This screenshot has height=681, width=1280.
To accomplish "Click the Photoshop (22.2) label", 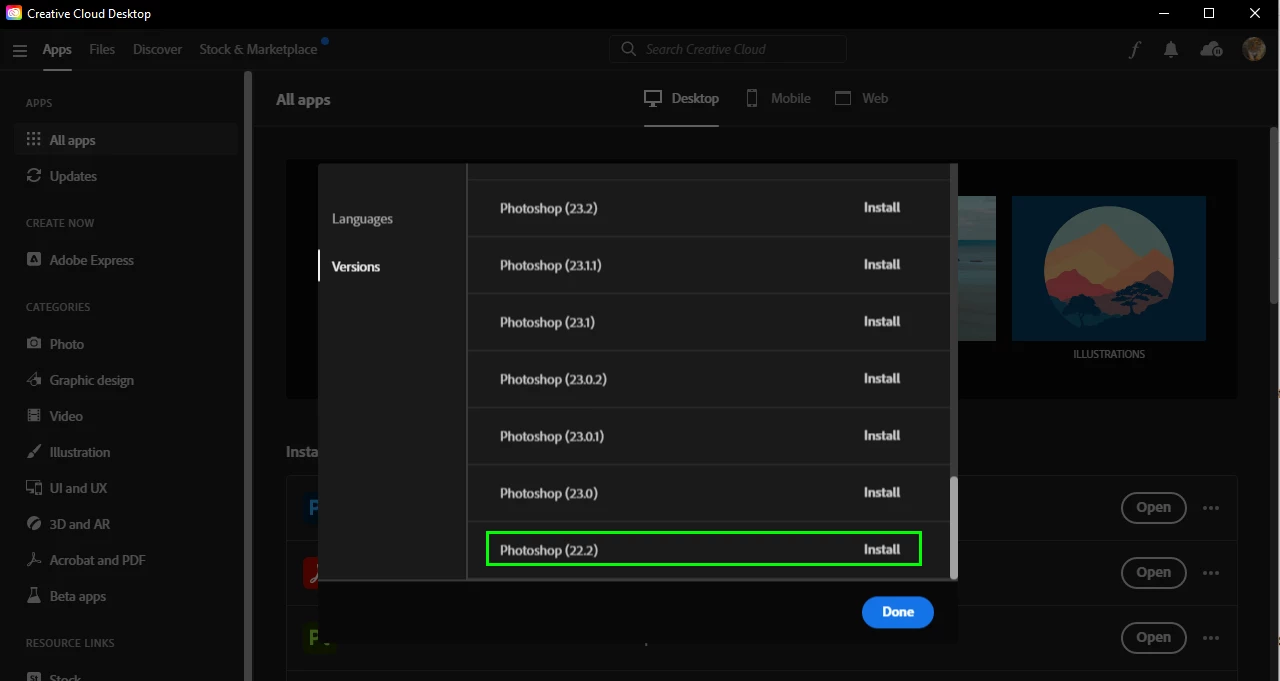I will coord(548,550).
